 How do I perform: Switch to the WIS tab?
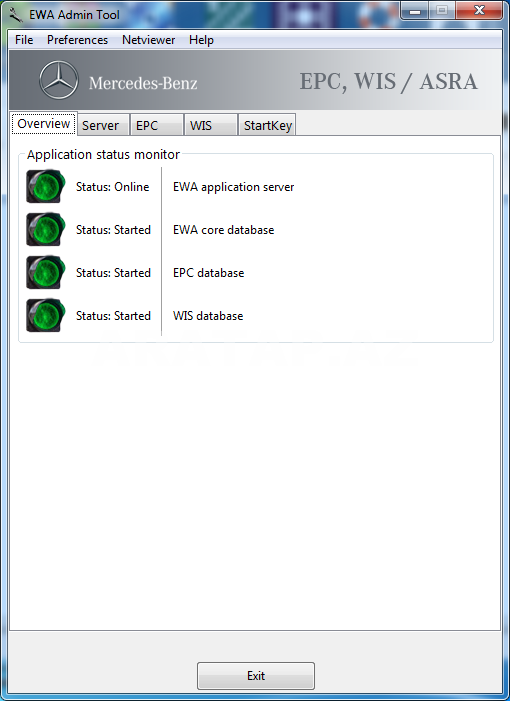(211, 125)
